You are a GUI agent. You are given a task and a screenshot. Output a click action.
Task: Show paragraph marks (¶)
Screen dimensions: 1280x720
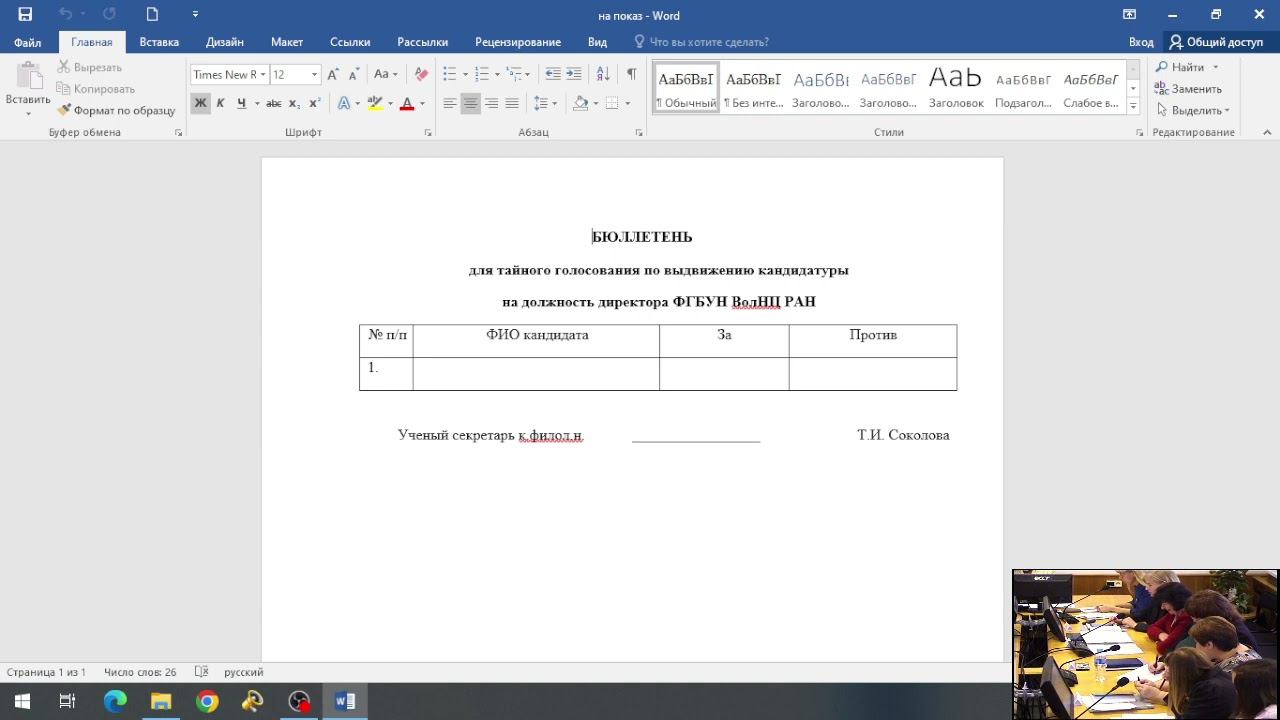click(x=631, y=74)
